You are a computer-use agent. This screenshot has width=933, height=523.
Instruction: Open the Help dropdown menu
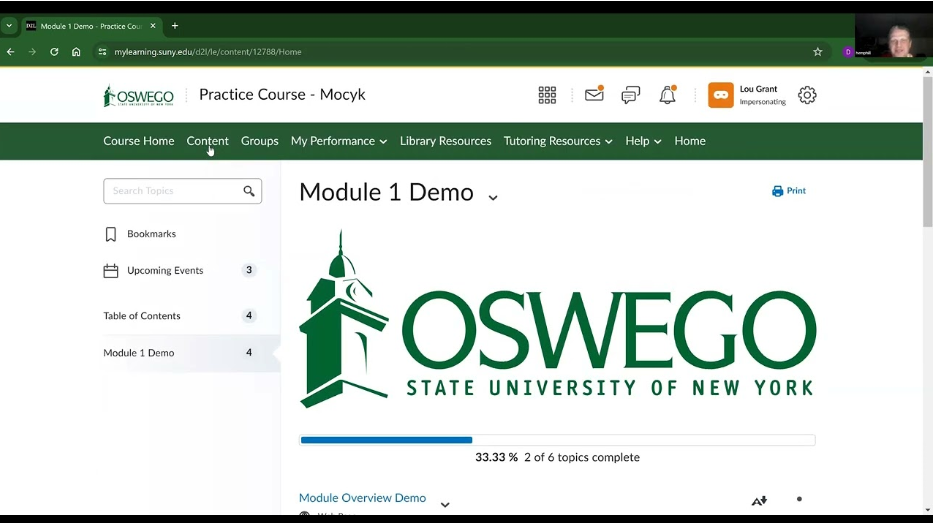pyautogui.click(x=643, y=141)
